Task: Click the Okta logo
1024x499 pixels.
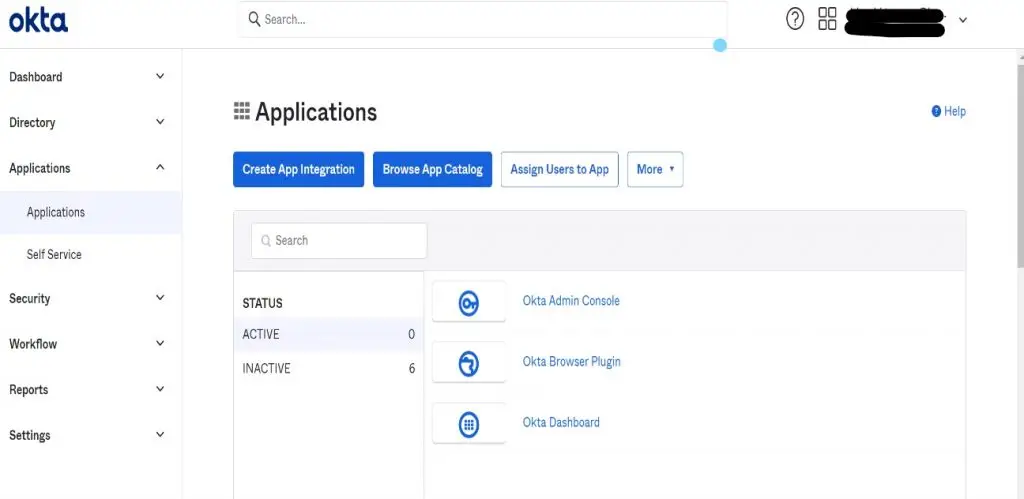Action: (38, 20)
